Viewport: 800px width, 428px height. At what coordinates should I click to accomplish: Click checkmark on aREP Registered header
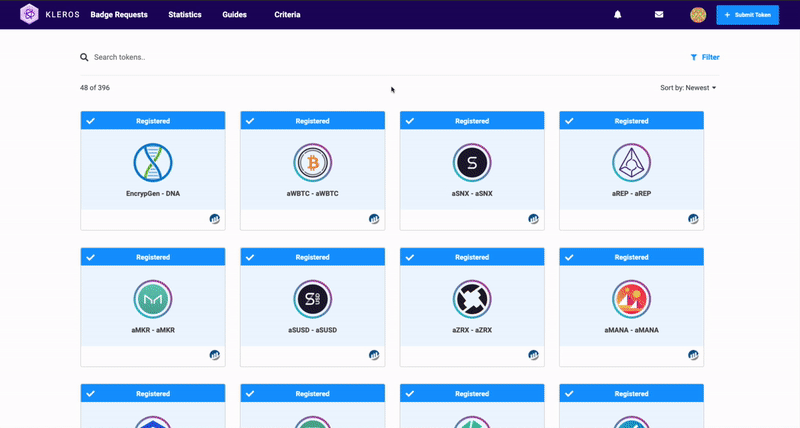point(569,121)
